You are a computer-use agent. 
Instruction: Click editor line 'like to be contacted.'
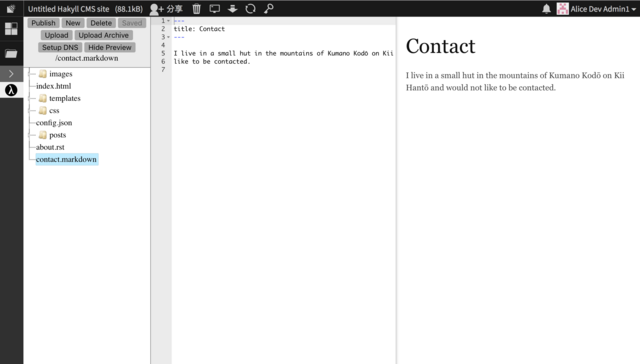click(212, 62)
